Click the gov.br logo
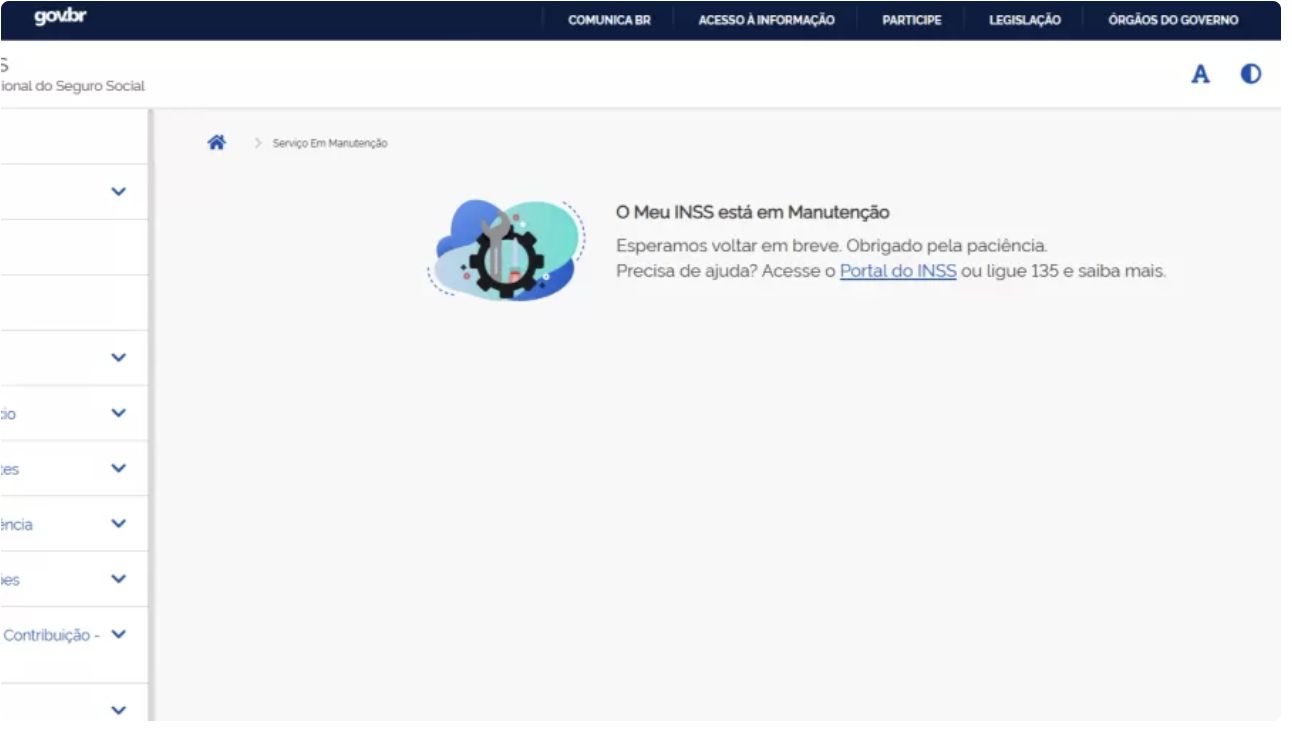1292x744 pixels. tap(60, 18)
